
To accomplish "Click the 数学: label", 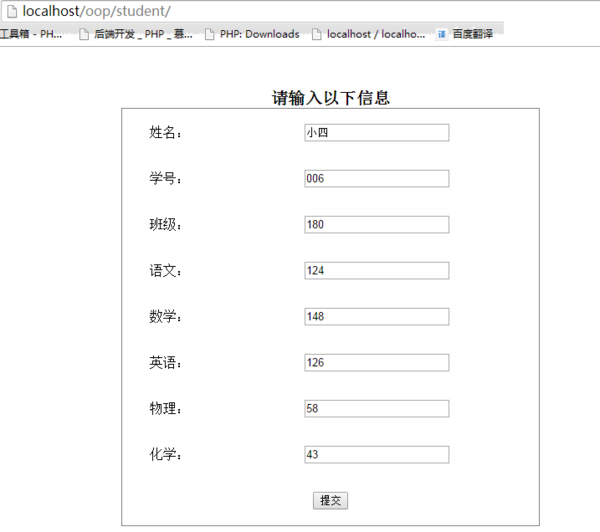I will pyautogui.click(x=165, y=317).
